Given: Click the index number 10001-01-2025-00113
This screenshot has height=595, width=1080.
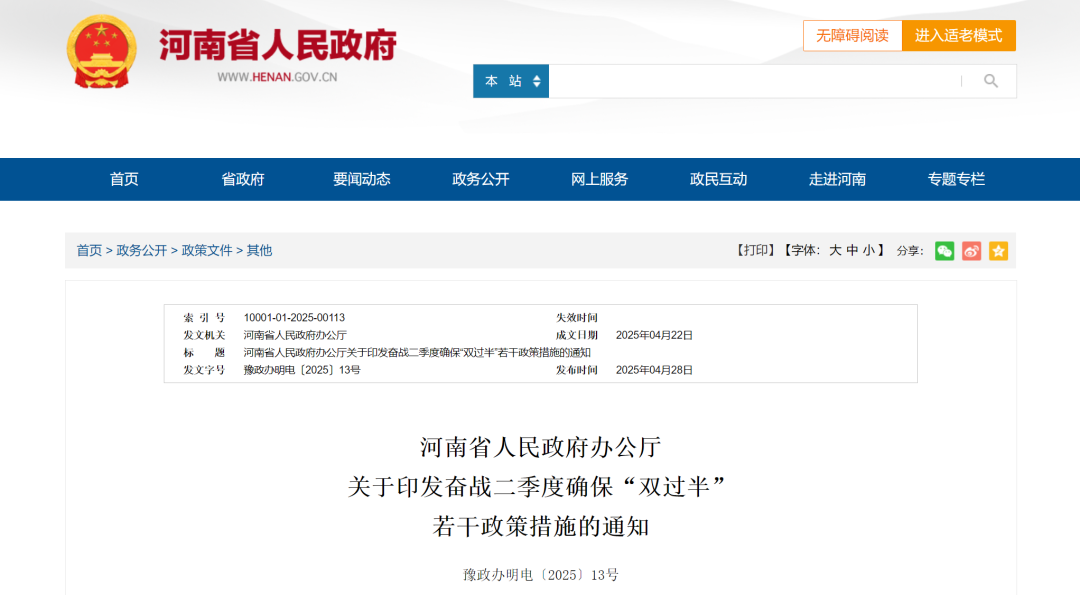Looking at the screenshot, I should coord(294,317).
